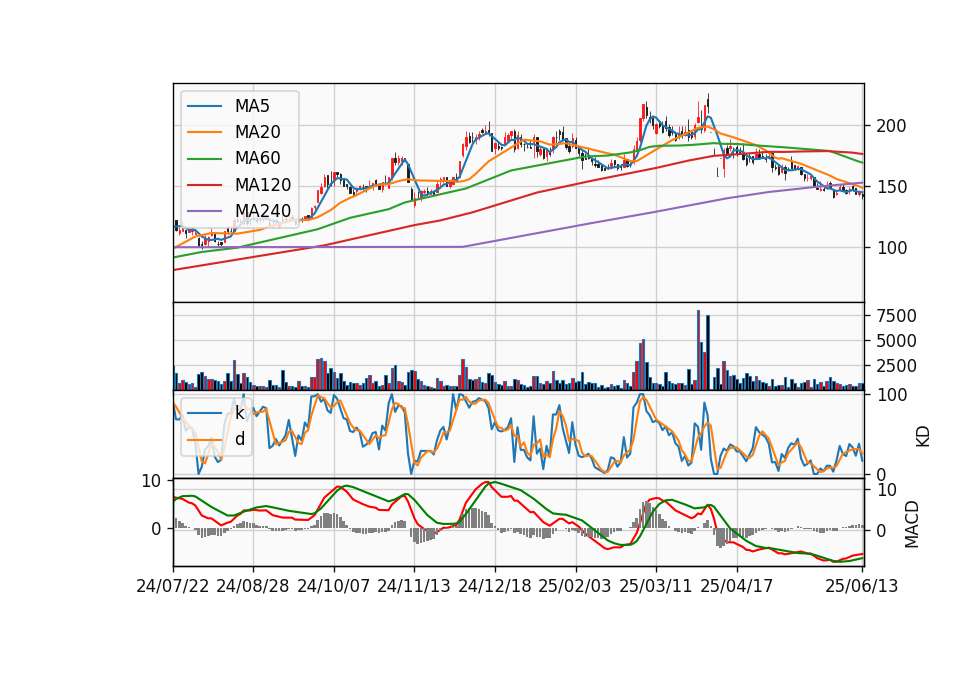Image resolution: width=960 pixels, height=690 pixels.
Task: Click the 25/02/03 date axis label
Action: [575, 586]
